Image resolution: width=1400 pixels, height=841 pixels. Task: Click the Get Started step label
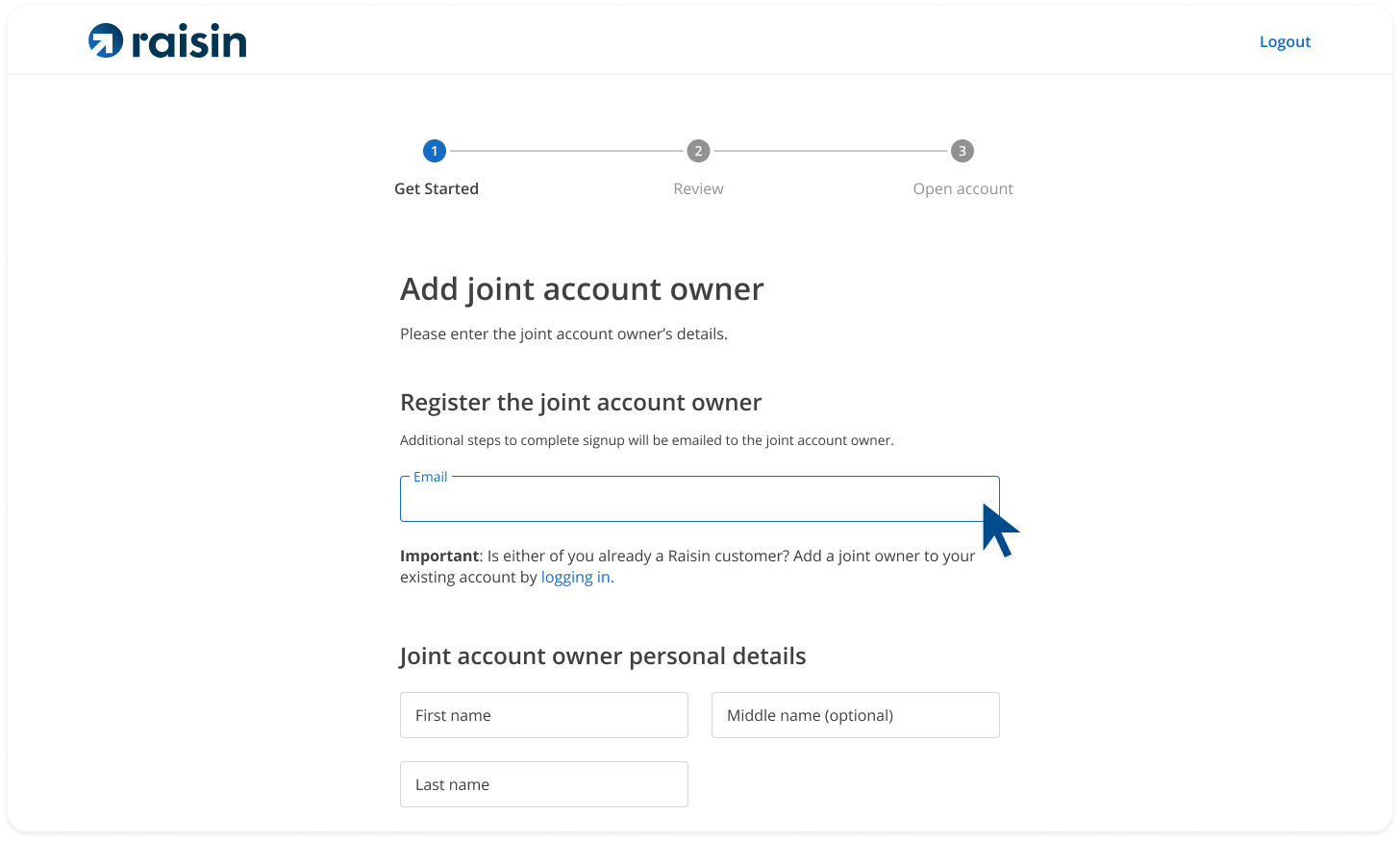pos(437,188)
